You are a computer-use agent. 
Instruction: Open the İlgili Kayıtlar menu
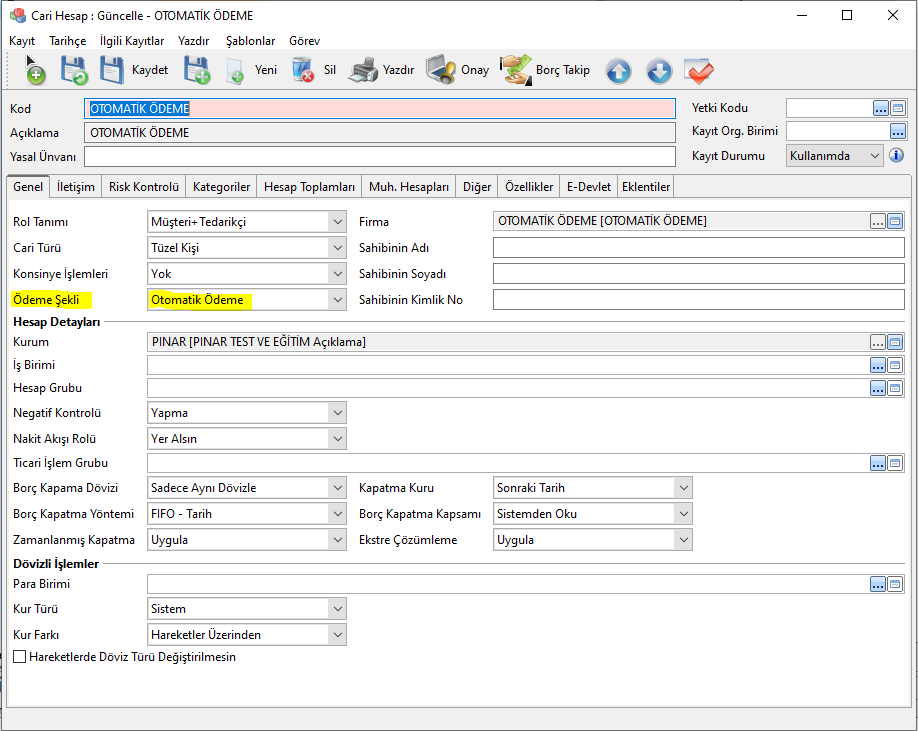132,41
